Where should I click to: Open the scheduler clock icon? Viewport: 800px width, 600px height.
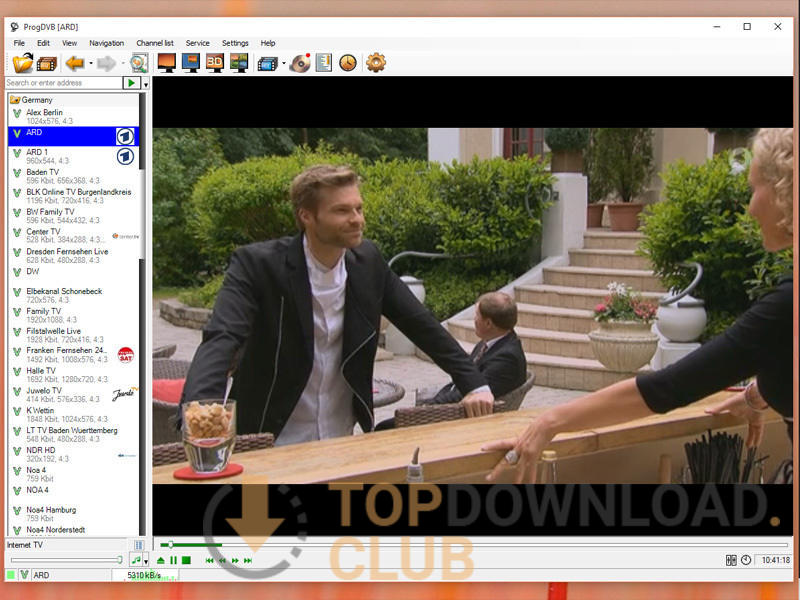click(348, 63)
